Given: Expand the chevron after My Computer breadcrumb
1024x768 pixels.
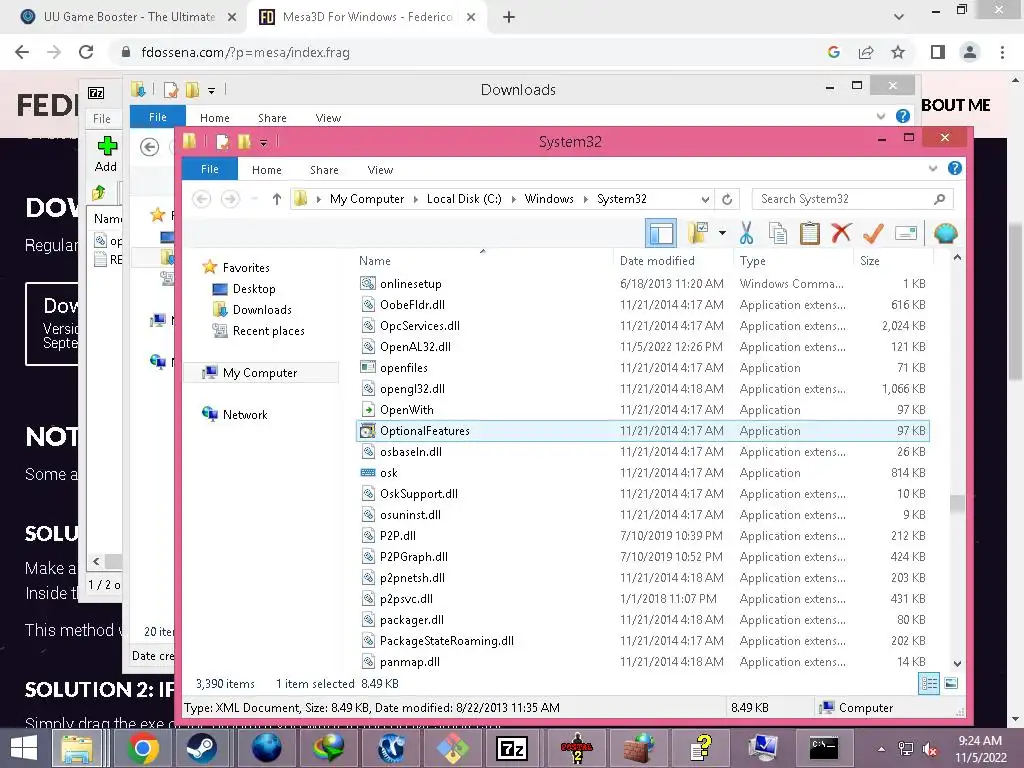Looking at the screenshot, I should coord(415,199).
